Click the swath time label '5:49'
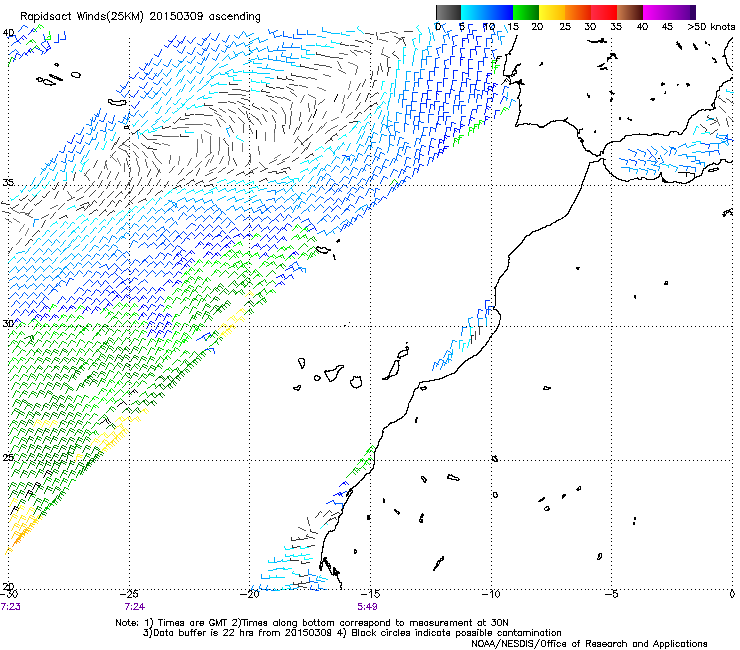 367,607
